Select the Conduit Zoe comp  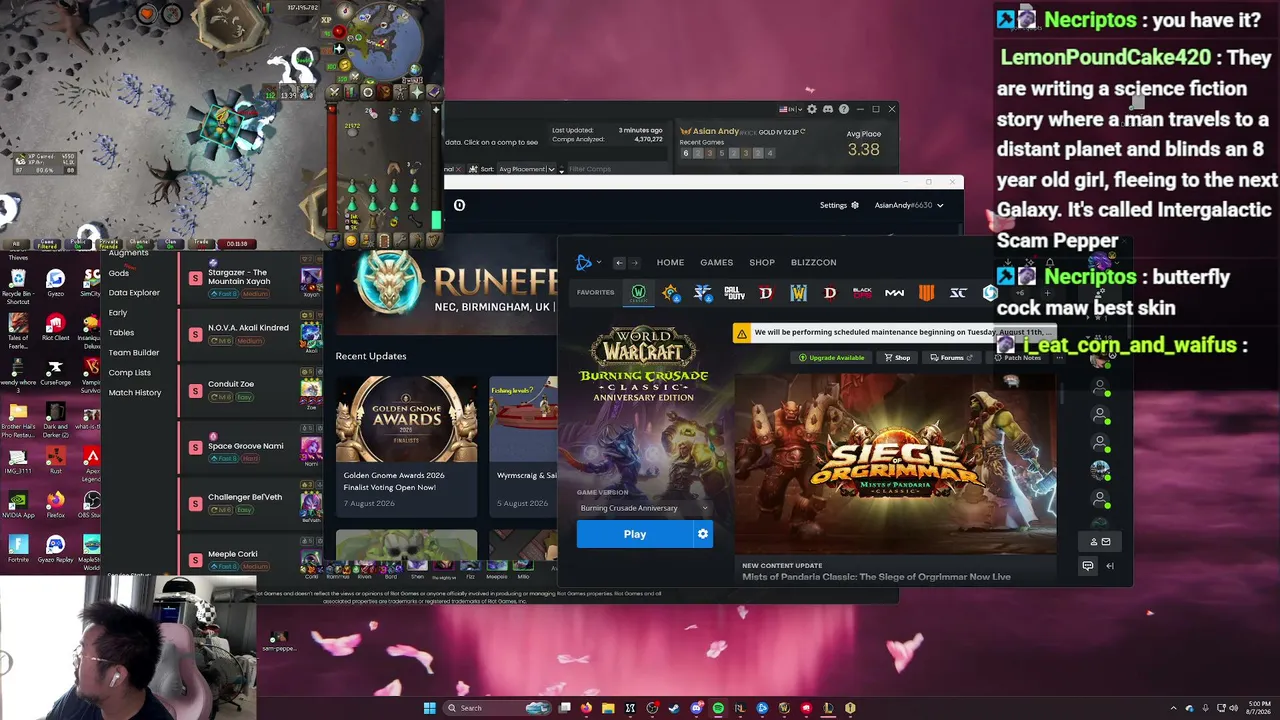tap(252, 390)
